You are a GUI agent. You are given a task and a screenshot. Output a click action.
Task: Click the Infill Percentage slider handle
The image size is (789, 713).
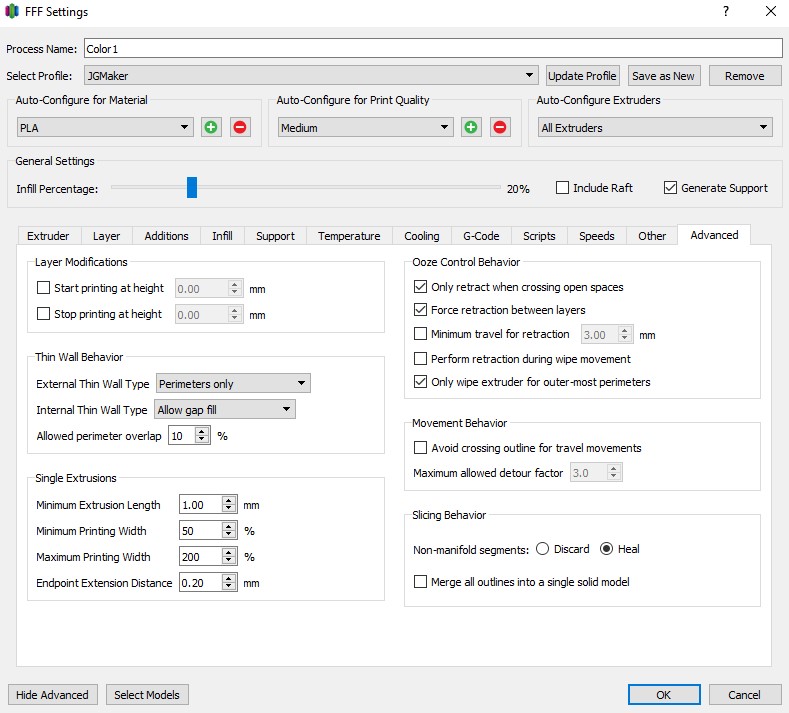tap(192, 187)
